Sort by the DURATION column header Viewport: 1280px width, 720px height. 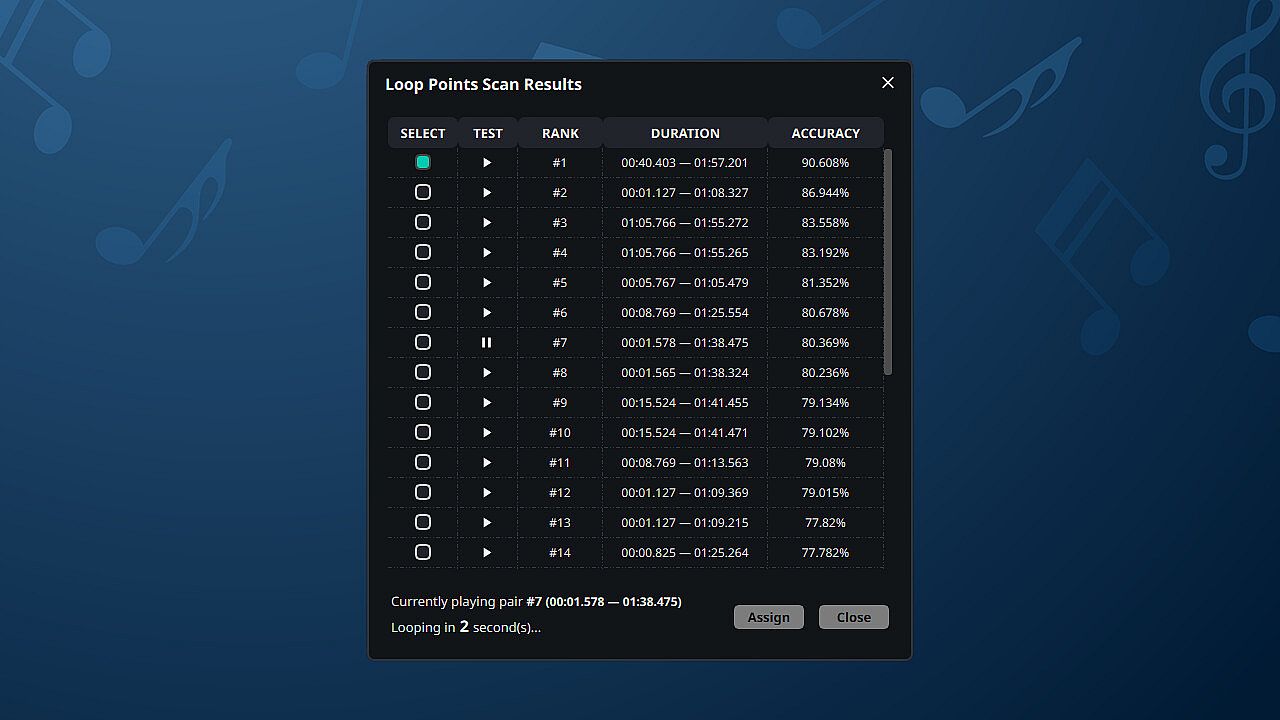[685, 133]
